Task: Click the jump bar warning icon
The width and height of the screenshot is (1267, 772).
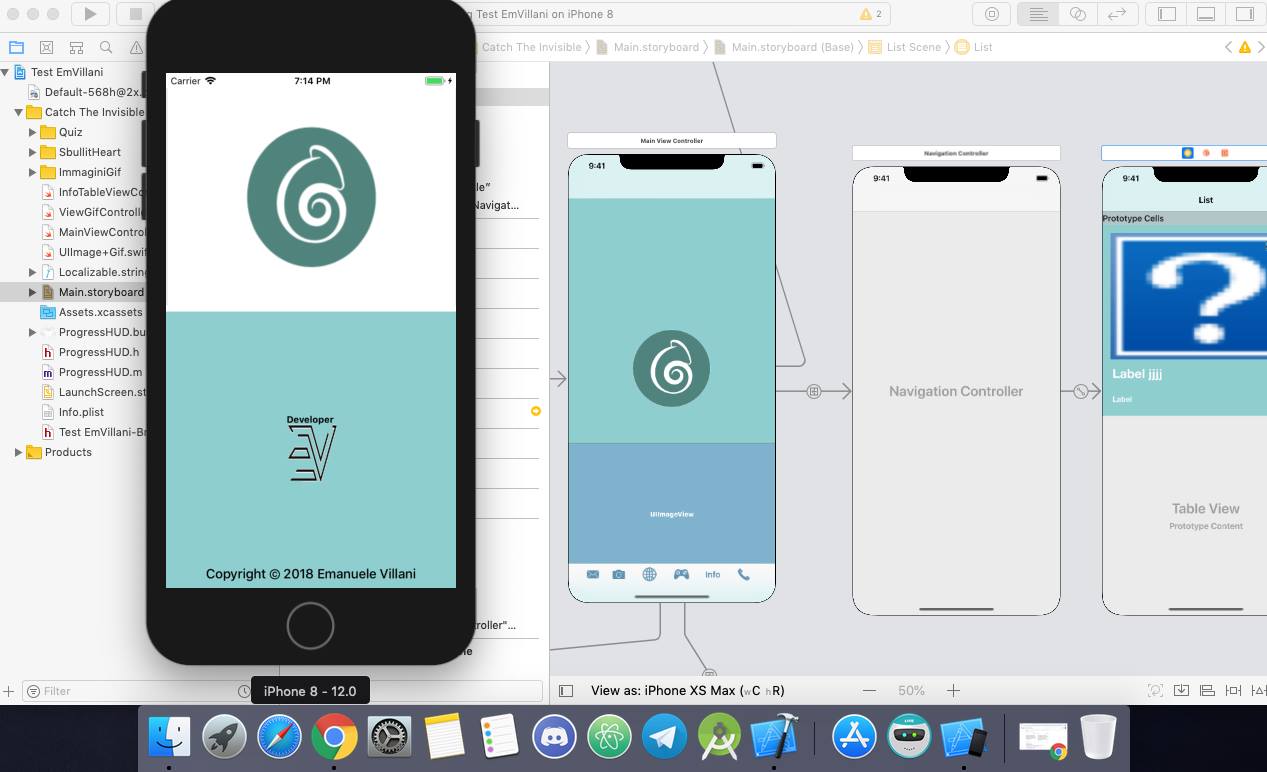Action: click(x=1245, y=47)
